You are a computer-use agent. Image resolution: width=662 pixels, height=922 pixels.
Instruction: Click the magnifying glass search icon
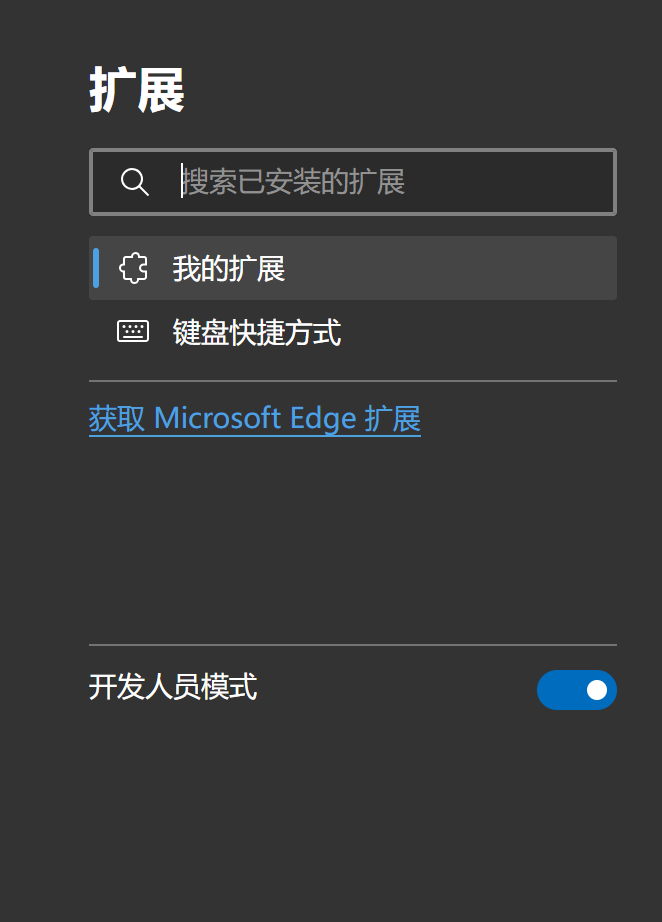pos(134,182)
